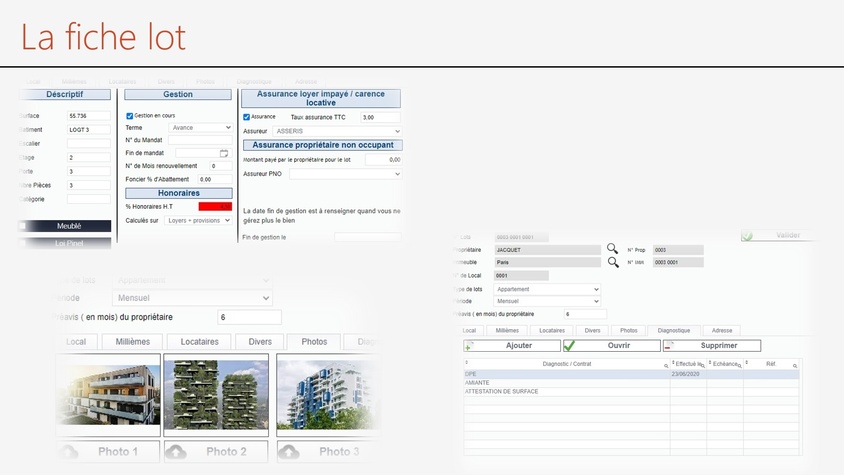
Task: Open the Assureur dropdown showing ASSERIS
Action: point(337,131)
